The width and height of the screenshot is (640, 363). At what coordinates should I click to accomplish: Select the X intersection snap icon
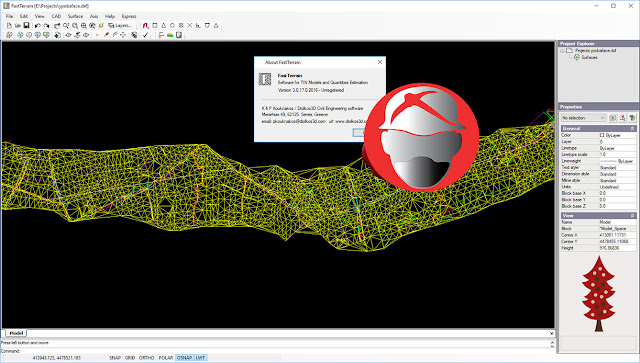point(190,25)
